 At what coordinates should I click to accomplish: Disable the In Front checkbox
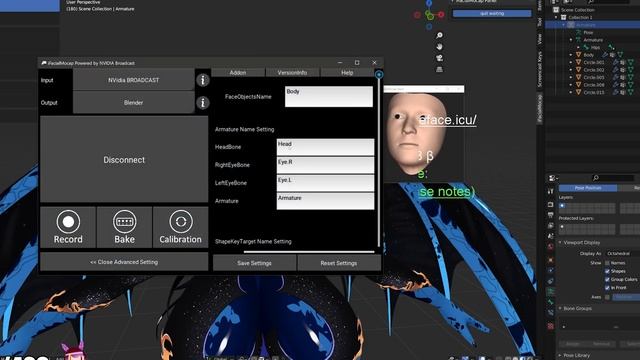click(x=607, y=288)
